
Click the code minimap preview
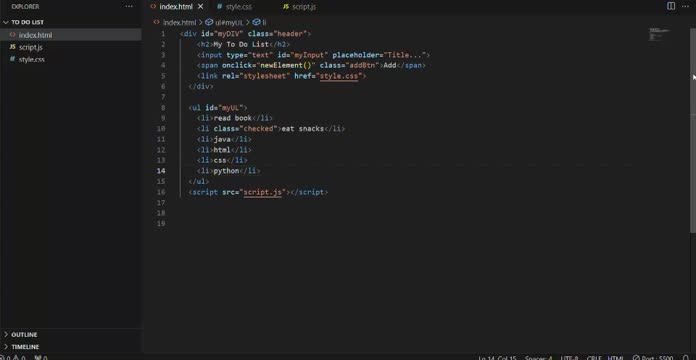tap(660, 35)
